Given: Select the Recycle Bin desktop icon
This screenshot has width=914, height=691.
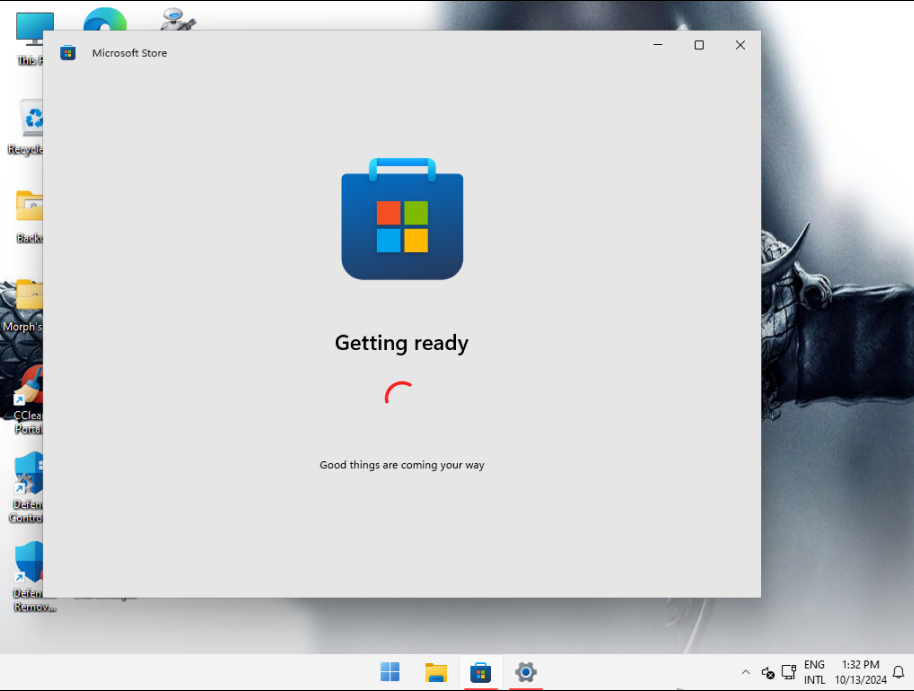Looking at the screenshot, I should coord(27,127).
